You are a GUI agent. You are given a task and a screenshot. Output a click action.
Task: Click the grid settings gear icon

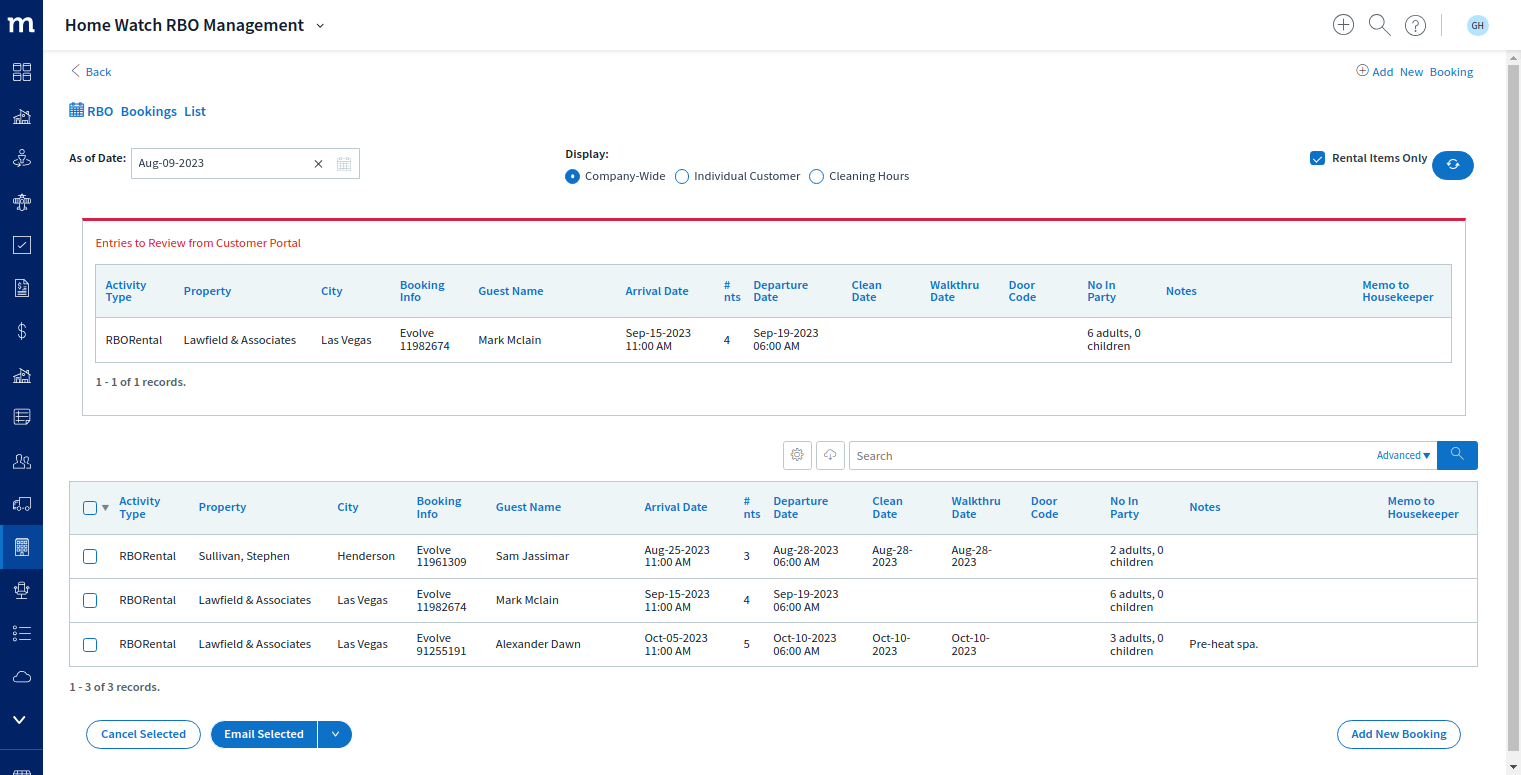point(797,455)
